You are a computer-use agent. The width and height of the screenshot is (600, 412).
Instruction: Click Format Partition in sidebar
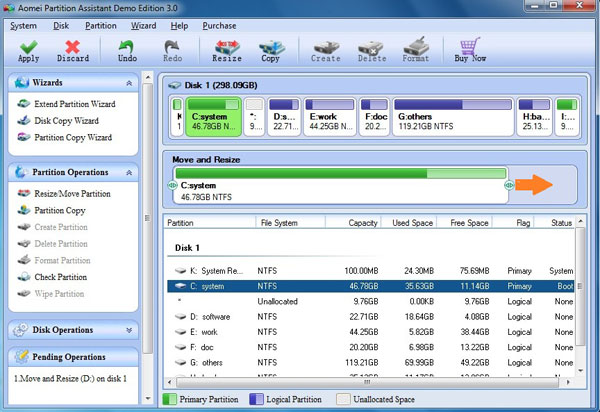point(54,261)
